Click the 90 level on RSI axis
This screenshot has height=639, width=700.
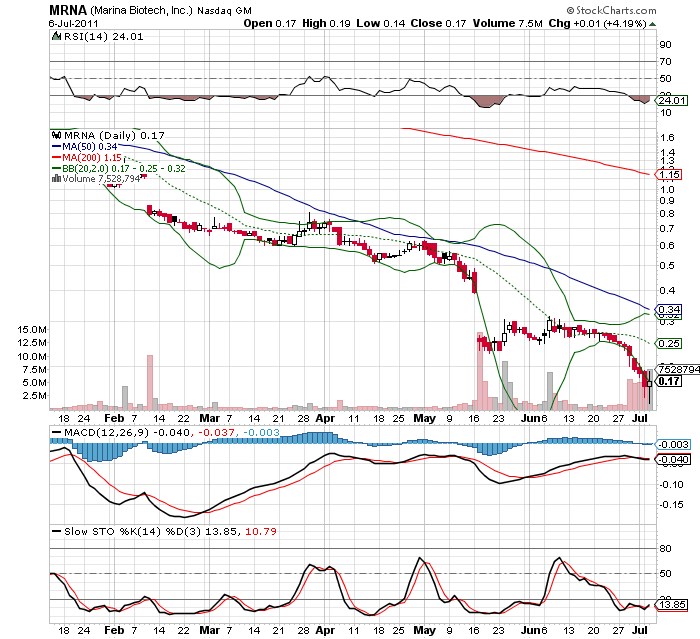(665, 44)
